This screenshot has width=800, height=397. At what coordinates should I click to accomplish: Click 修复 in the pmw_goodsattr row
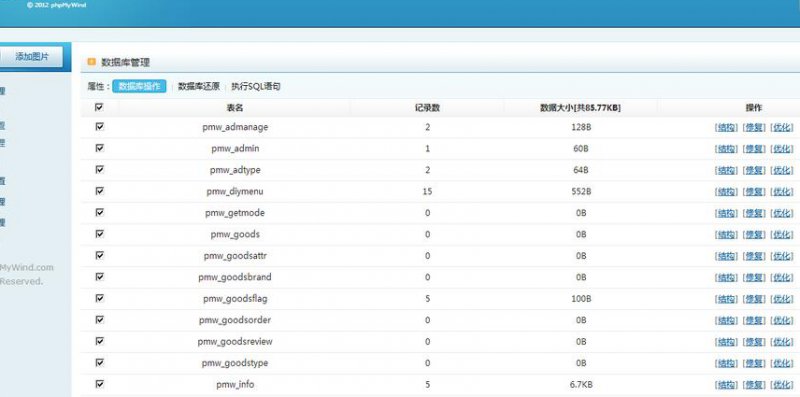(x=754, y=256)
